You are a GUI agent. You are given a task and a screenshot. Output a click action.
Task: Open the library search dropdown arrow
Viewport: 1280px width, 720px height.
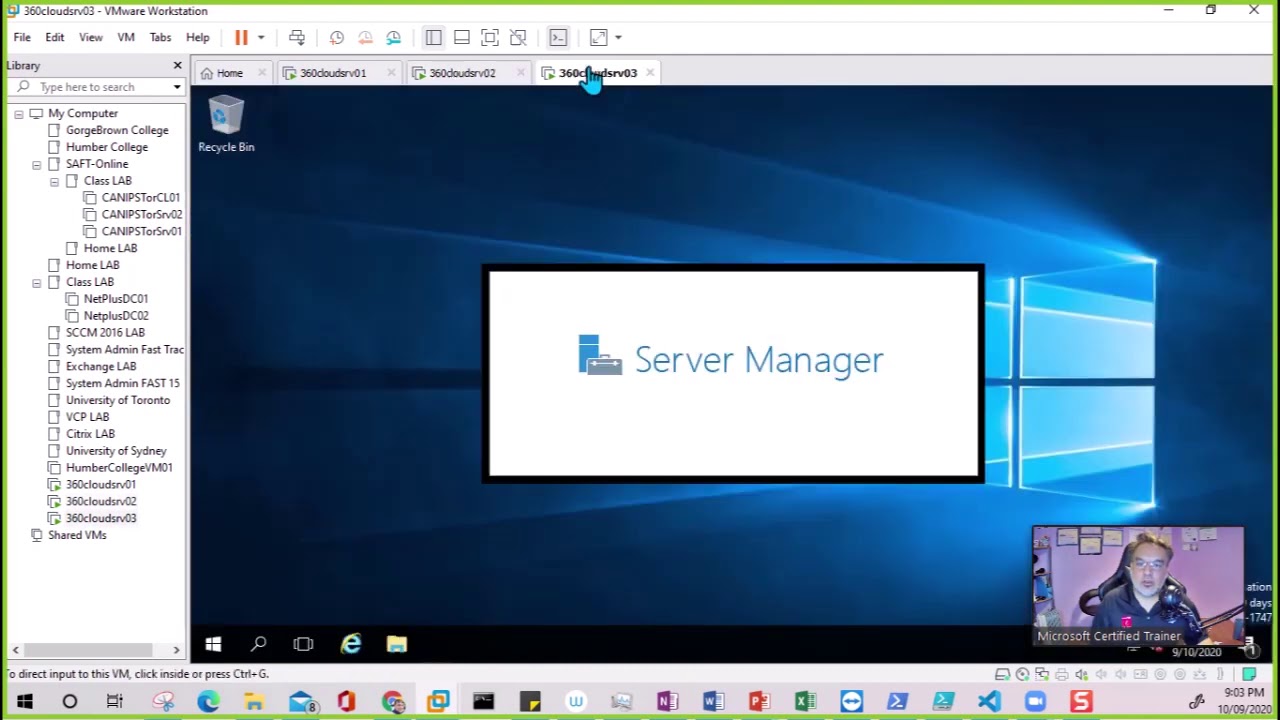tap(177, 87)
